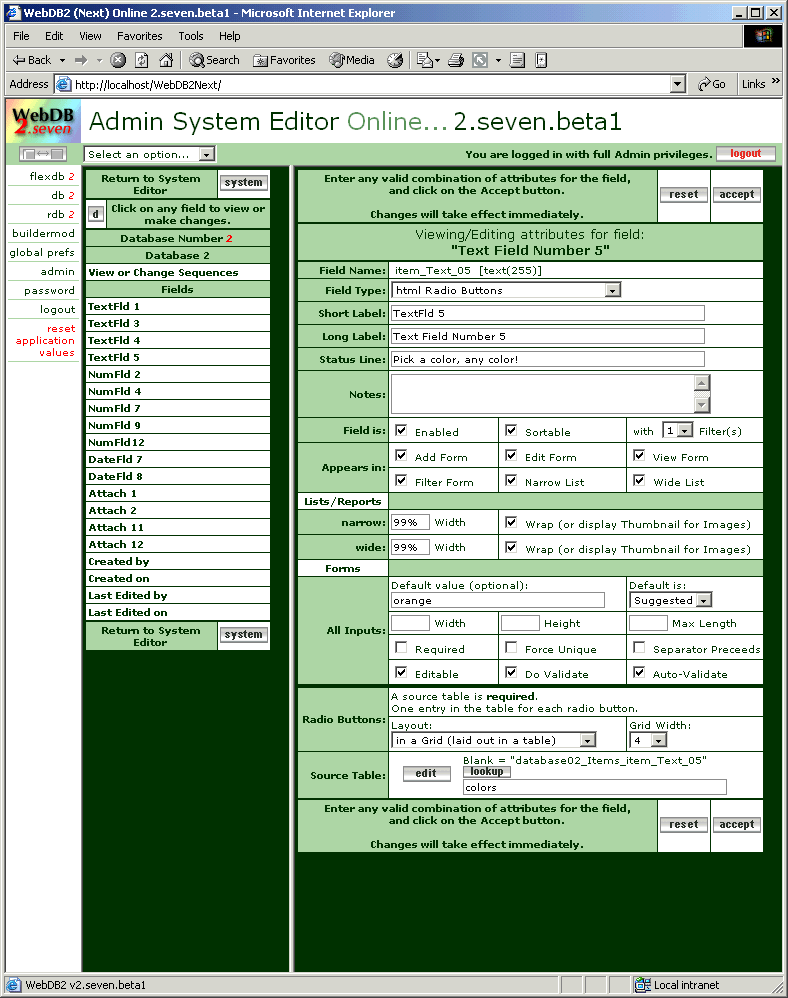Toggle the Enabled checkbox
Image resolution: width=788 pixels, height=998 pixels.
[401, 430]
